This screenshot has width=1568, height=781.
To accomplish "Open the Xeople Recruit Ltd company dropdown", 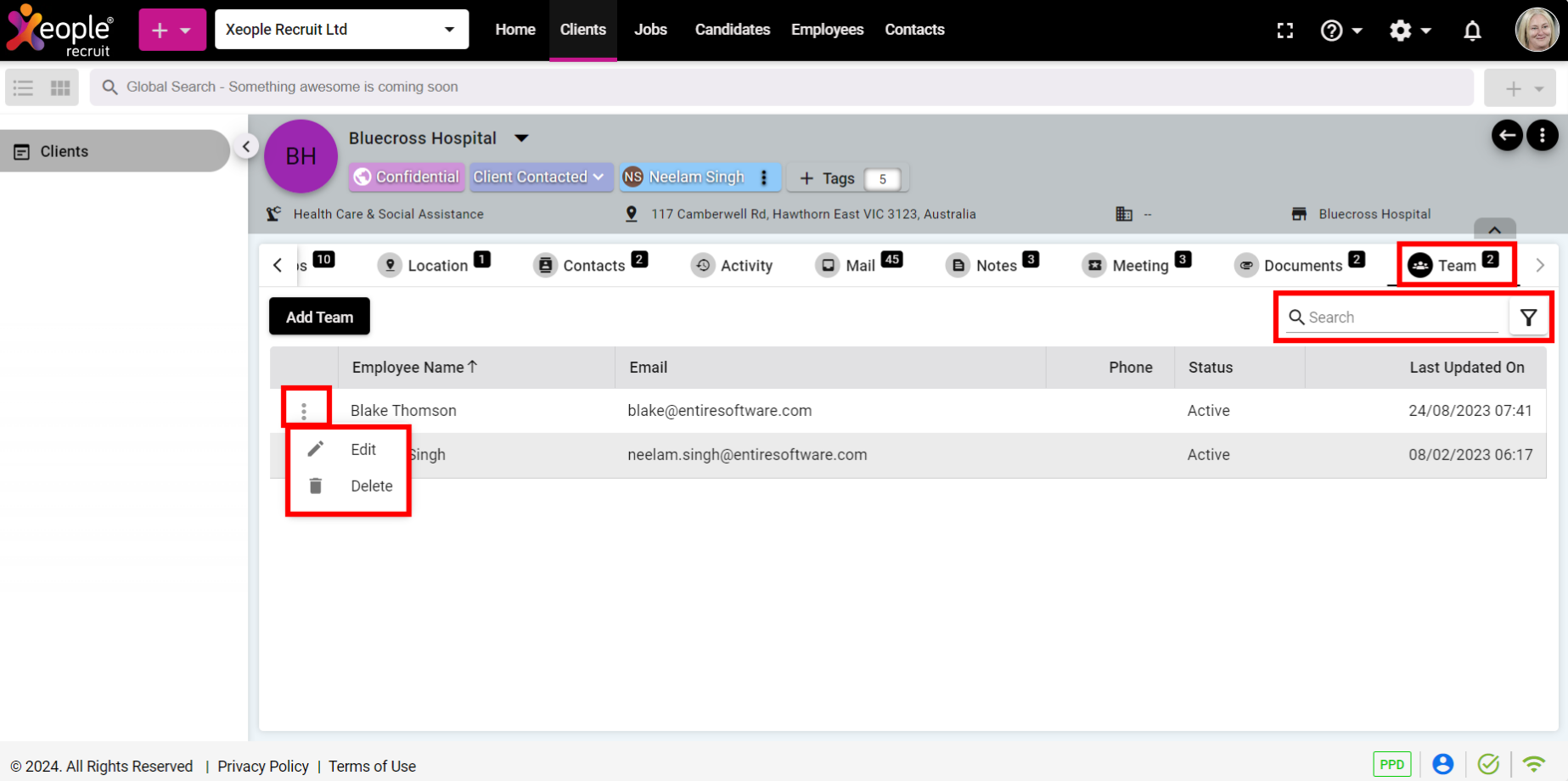I will coord(341,30).
